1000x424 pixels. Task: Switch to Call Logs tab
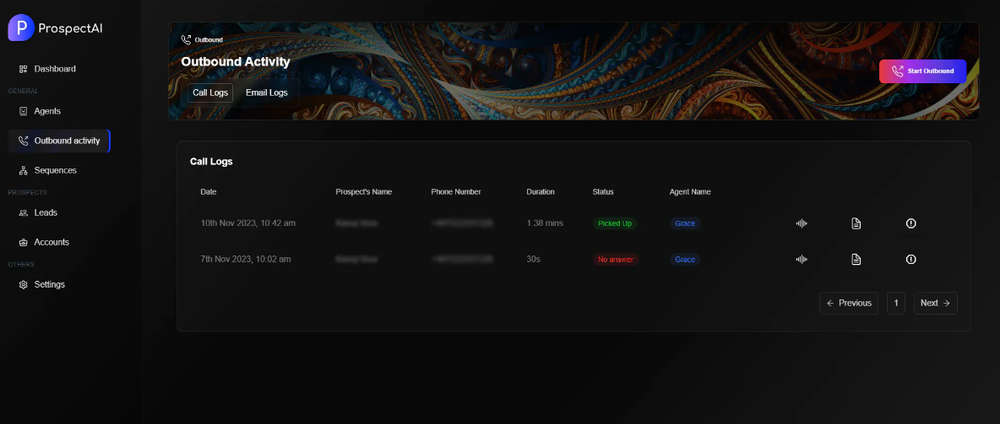pyautogui.click(x=210, y=92)
